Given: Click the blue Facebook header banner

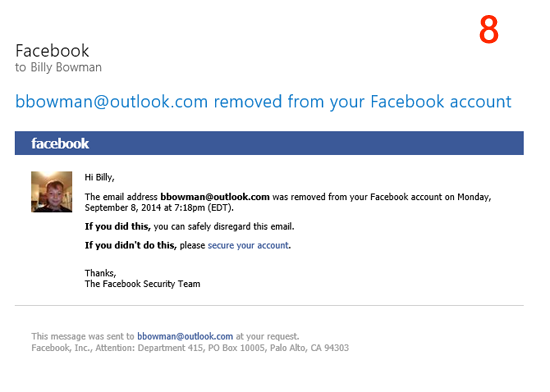Looking at the screenshot, I should click(x=269, y=143).
